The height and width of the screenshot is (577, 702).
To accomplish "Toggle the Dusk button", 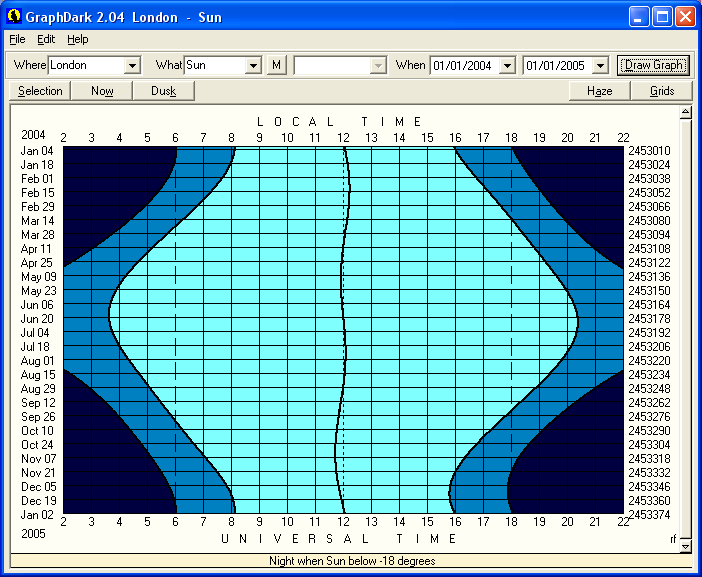I will click(163, 91).
